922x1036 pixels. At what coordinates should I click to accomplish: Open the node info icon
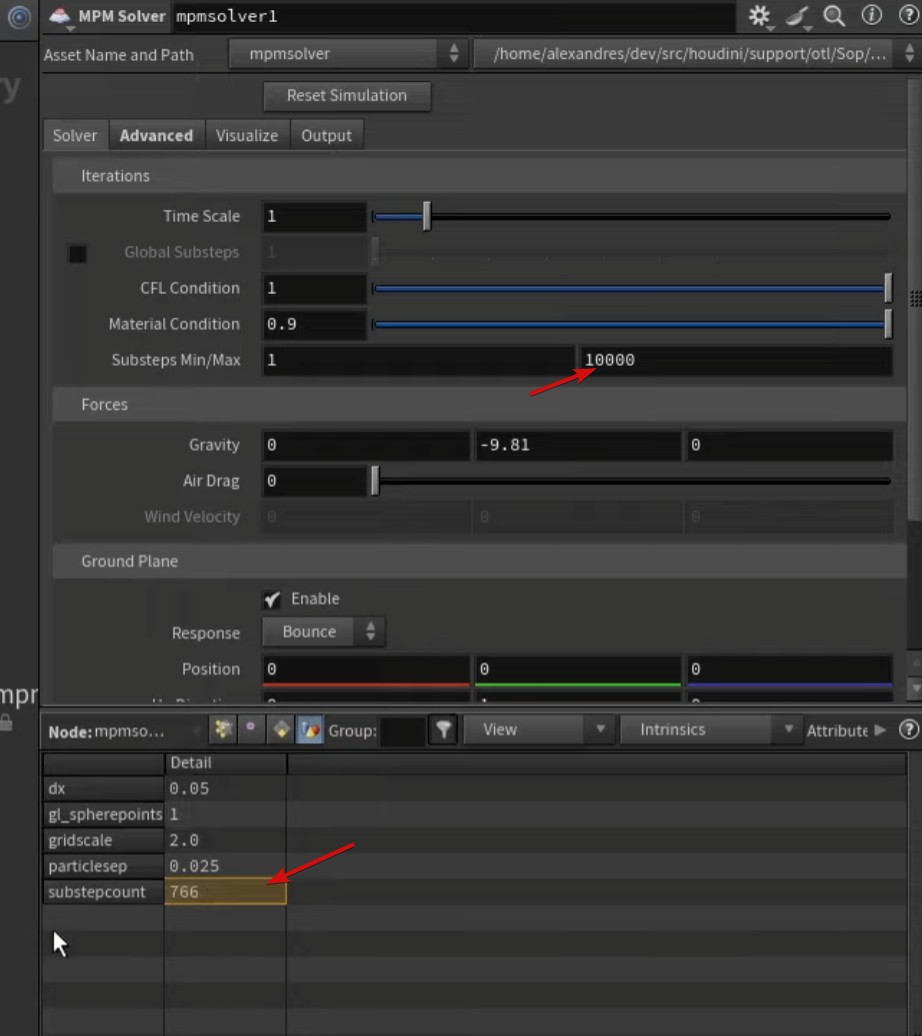pos(872,15)
